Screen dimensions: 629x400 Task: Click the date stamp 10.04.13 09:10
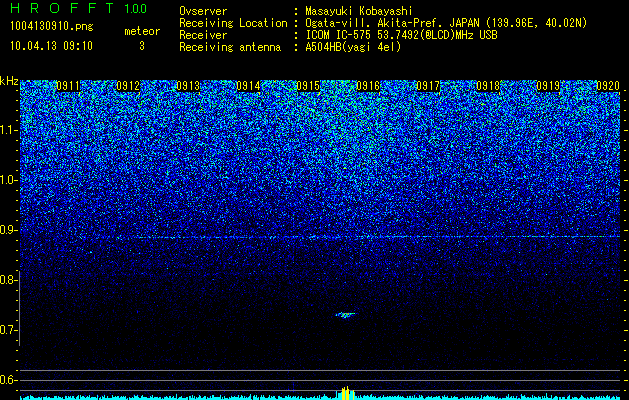pos(51,46)
